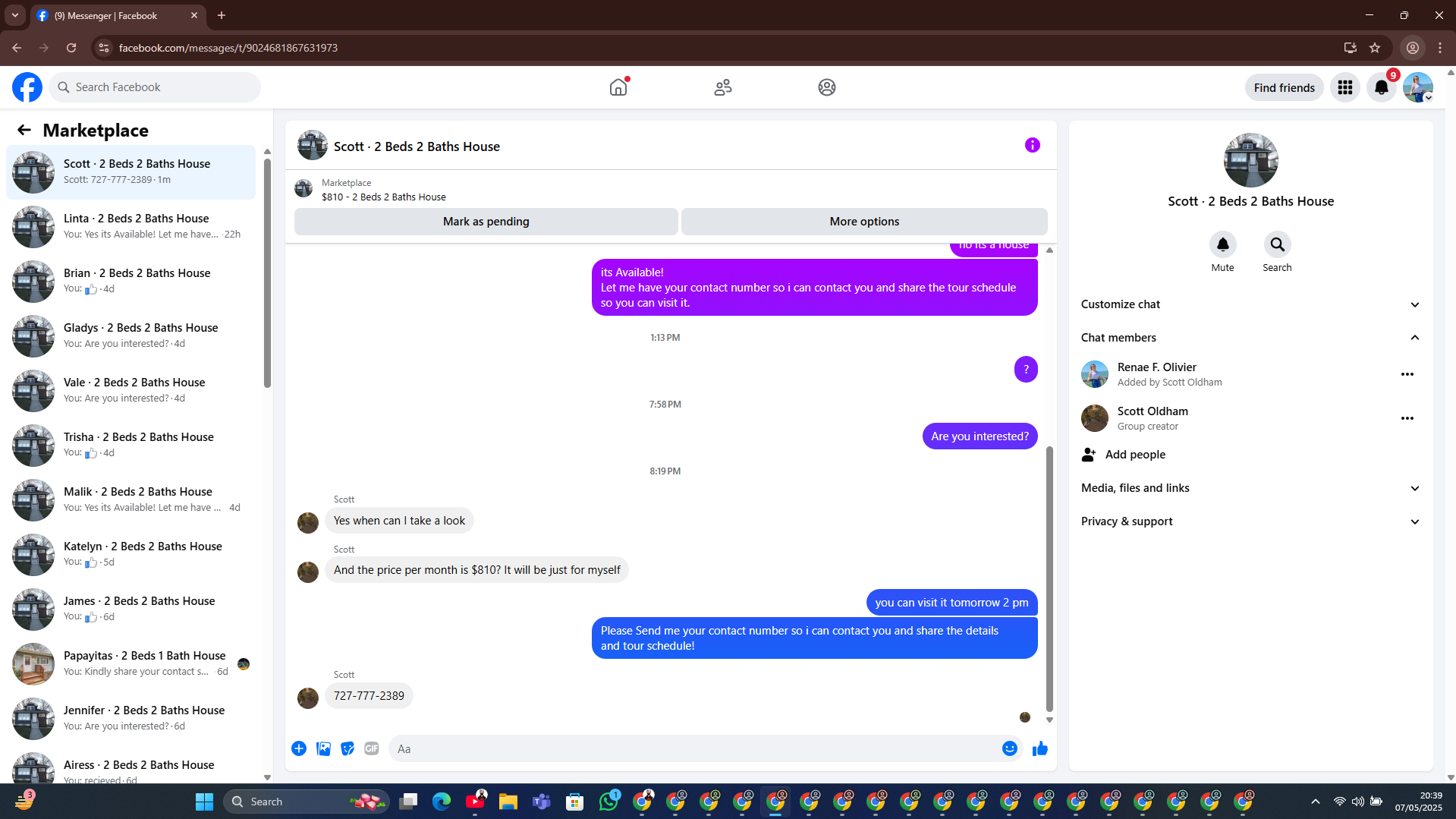Open Papayitas 2 Beds 1 Bath conversation

click(131, 663)
